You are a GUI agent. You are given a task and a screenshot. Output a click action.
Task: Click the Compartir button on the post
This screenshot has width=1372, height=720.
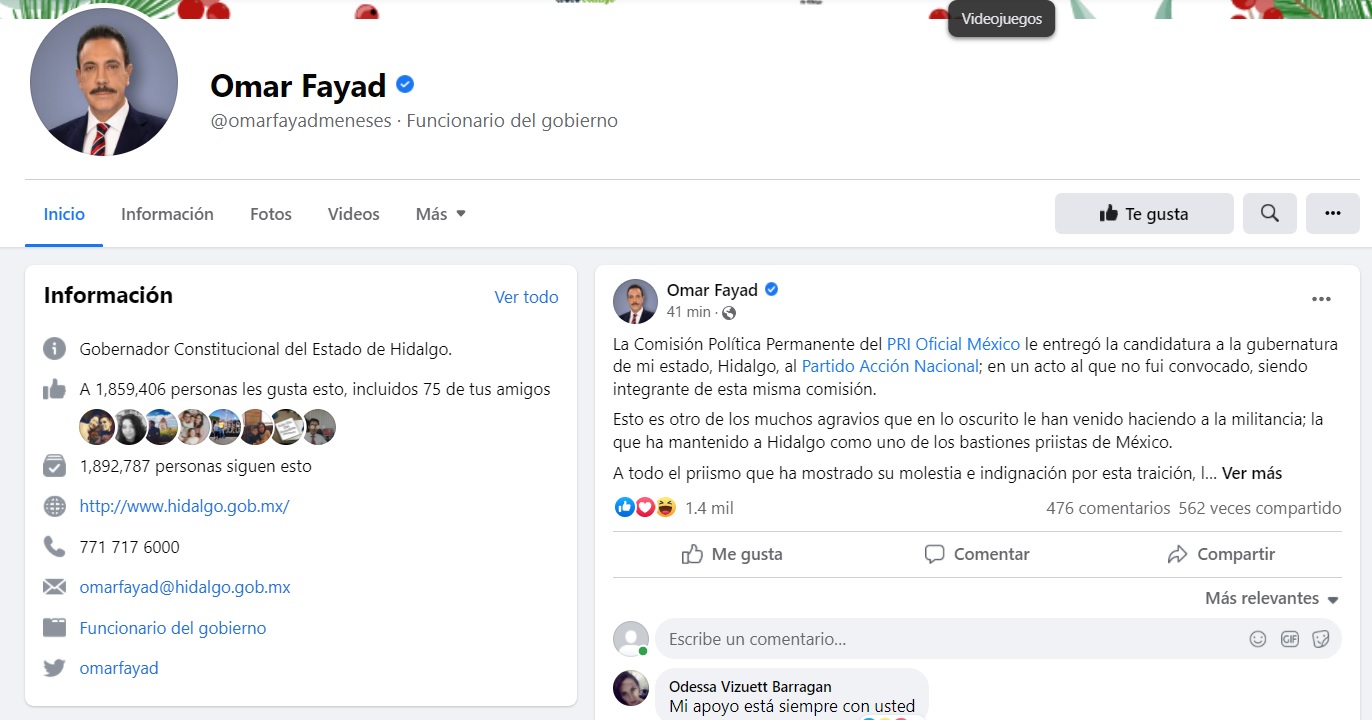(x=1221, y=554)
